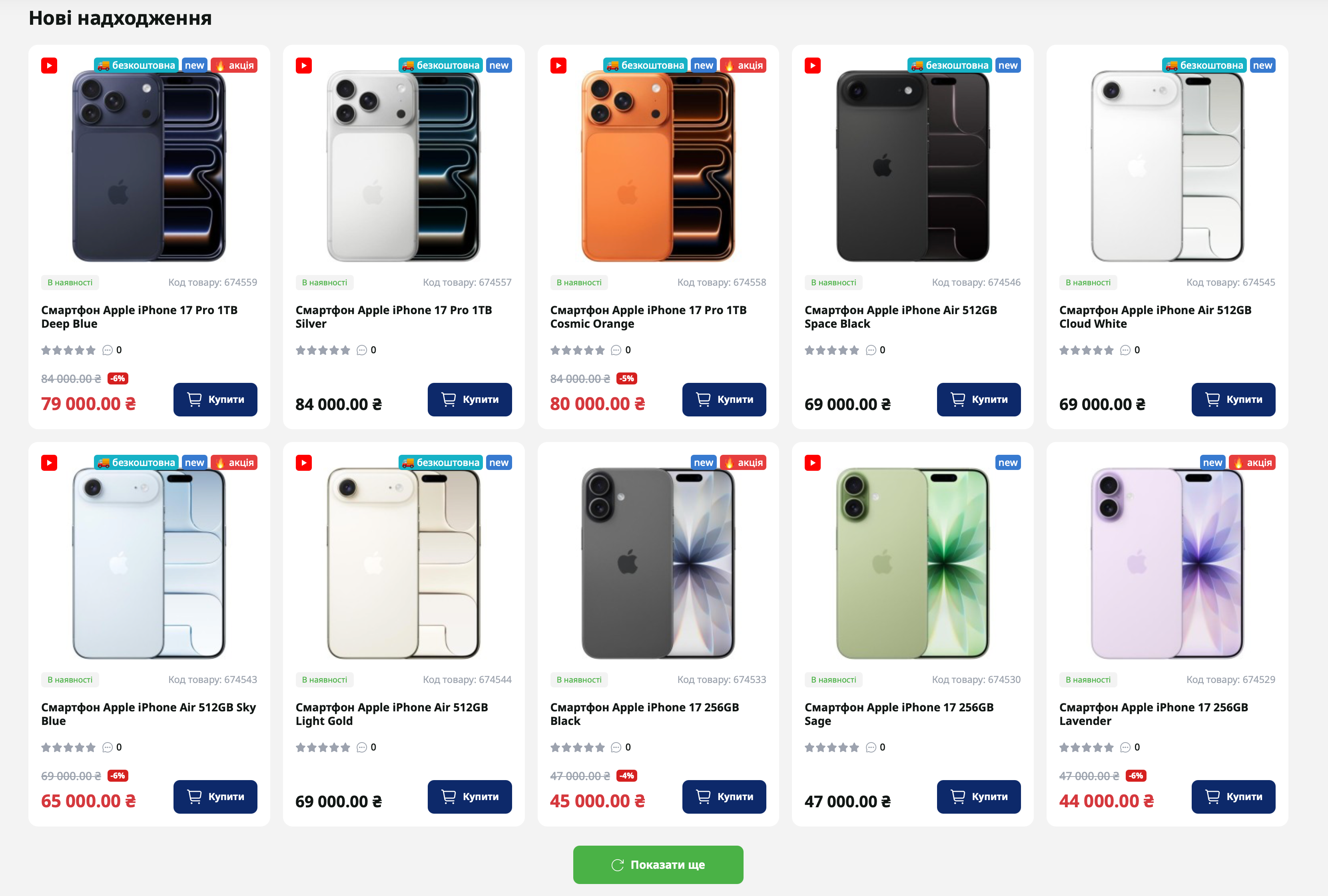This screenshot has height=896, width=1328.
Task: Open iPhone Air 512GB Sky Blue title link
Action: tap(148, 714)
